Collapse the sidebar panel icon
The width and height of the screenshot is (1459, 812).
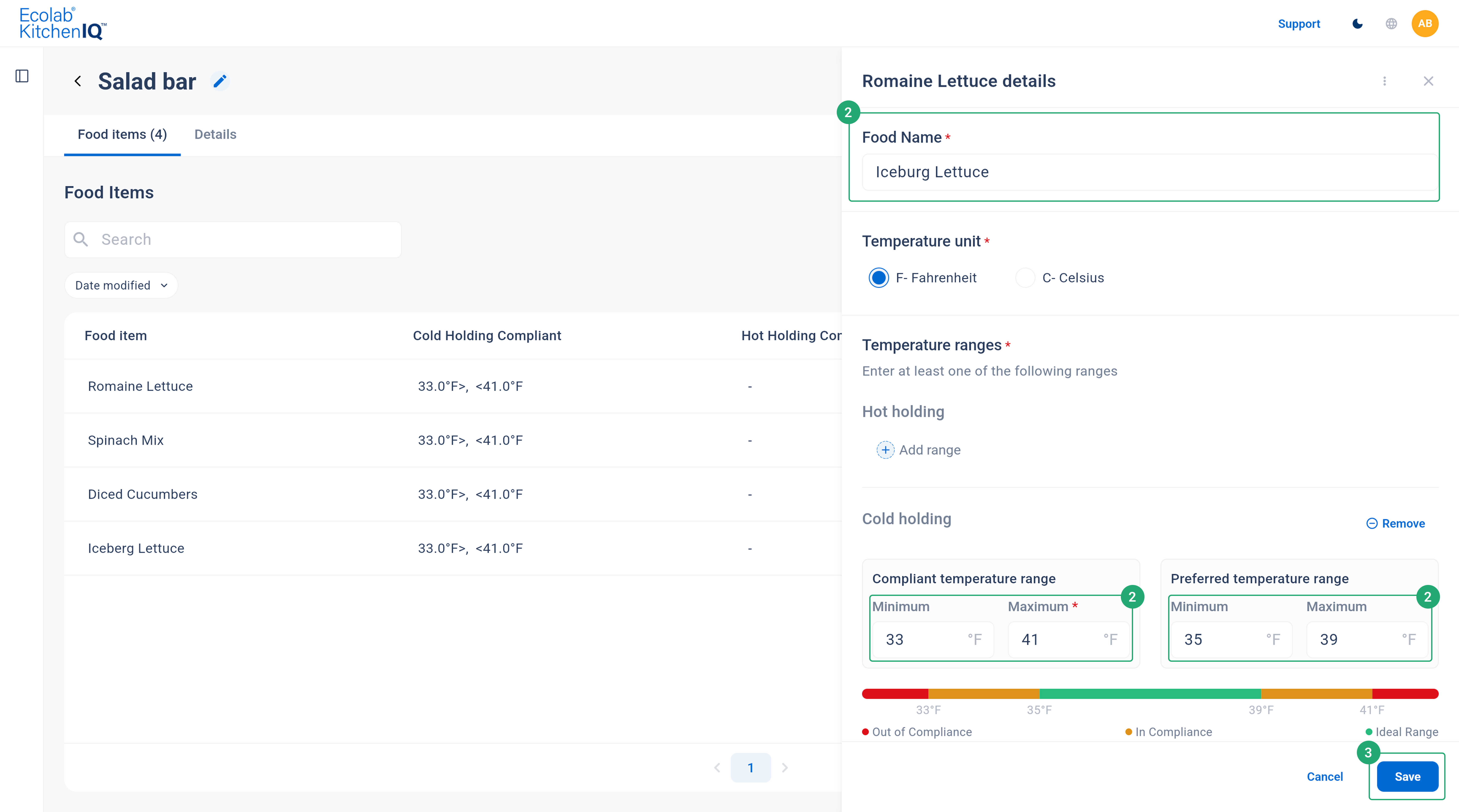pos(22,76)
